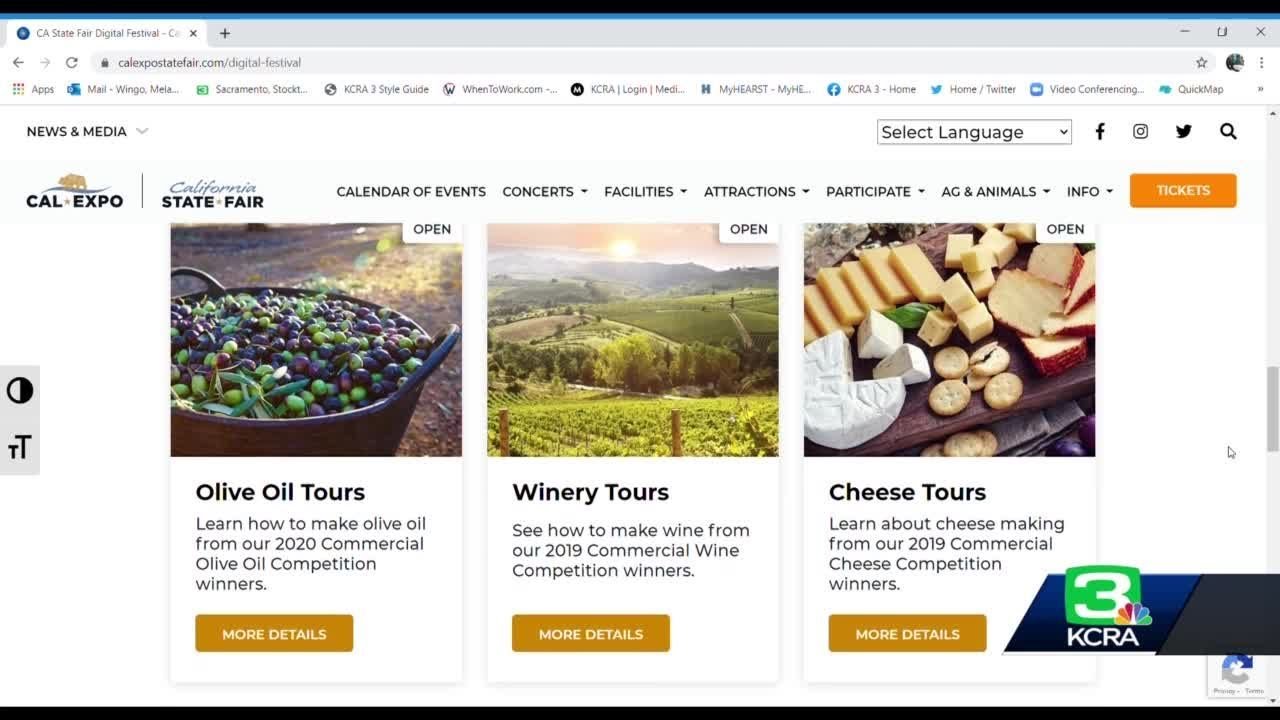Image resolution: width=1280 pixels, height=720 pixels.
Task: Click More Details for Olive Oil Tours
Action: pos(274,634)
